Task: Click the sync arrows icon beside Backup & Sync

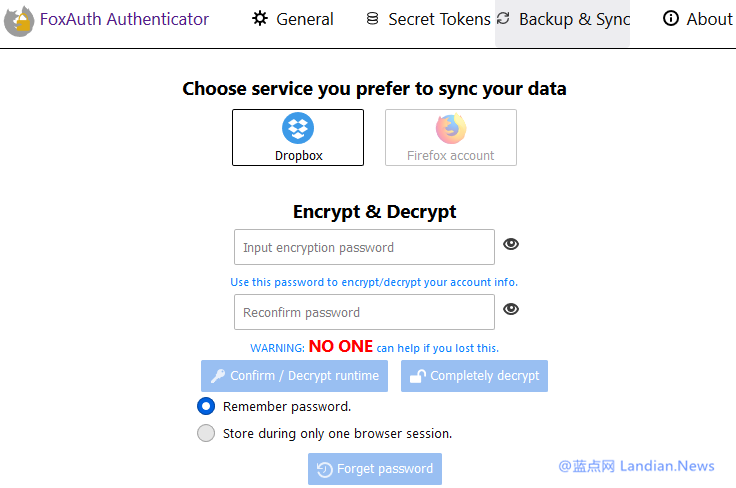Action: click(503, 19)
